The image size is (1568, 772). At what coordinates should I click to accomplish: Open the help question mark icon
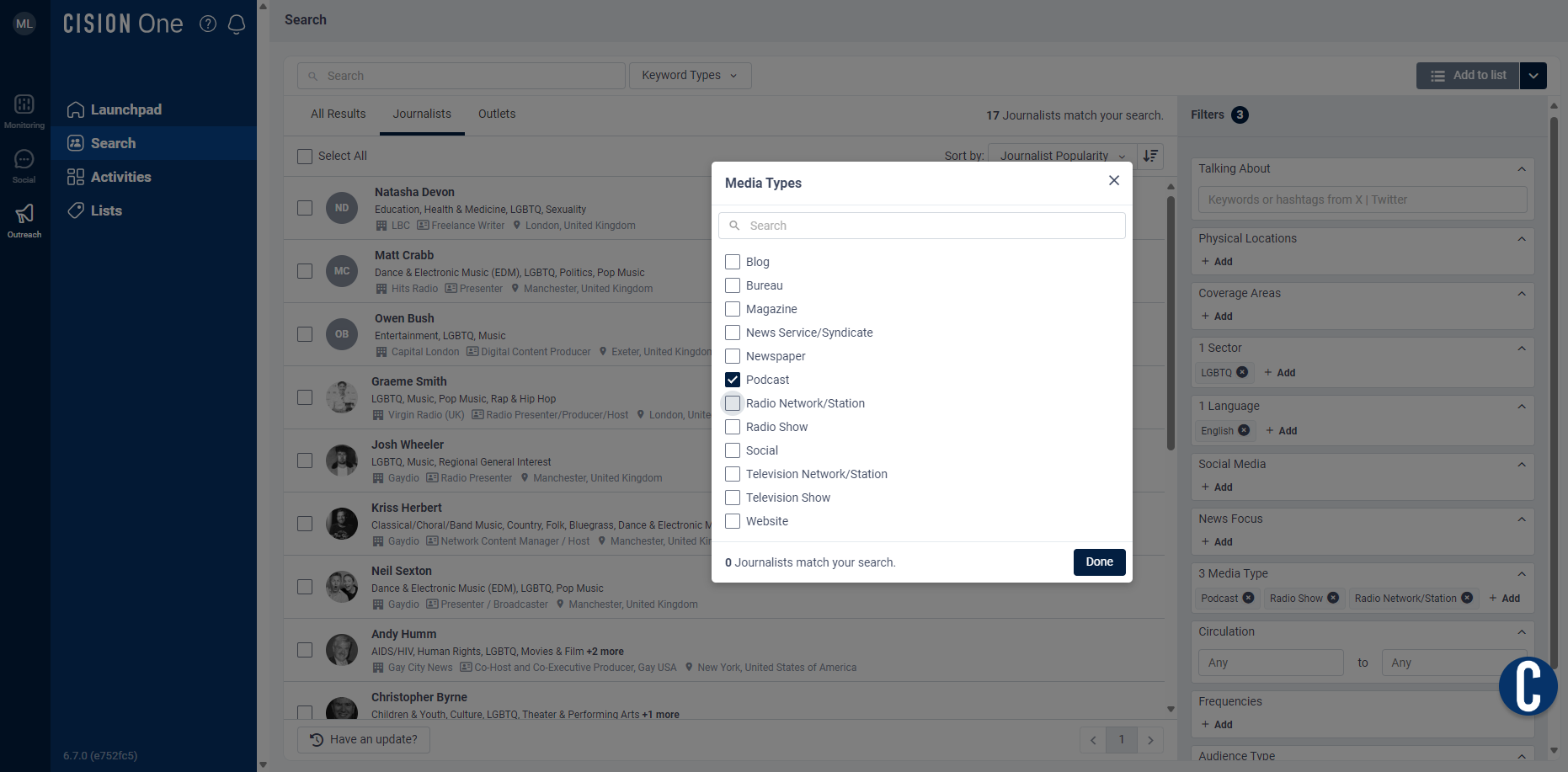click(x=208, y=24)
